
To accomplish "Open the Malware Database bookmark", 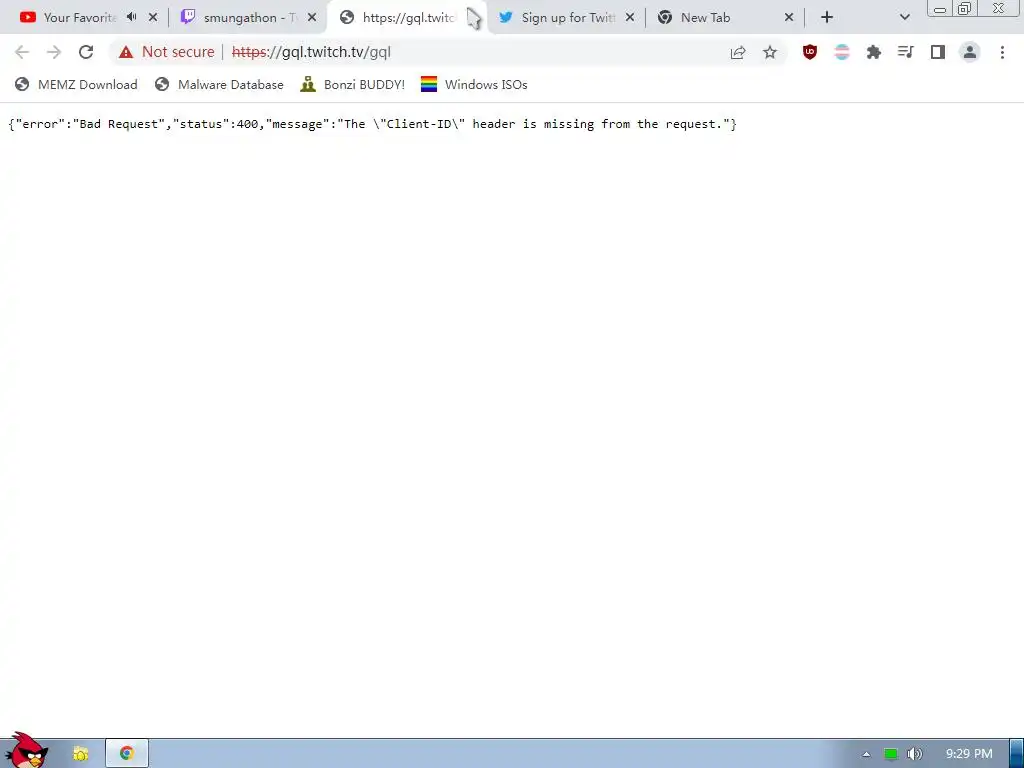I will [x=219, y=84].
